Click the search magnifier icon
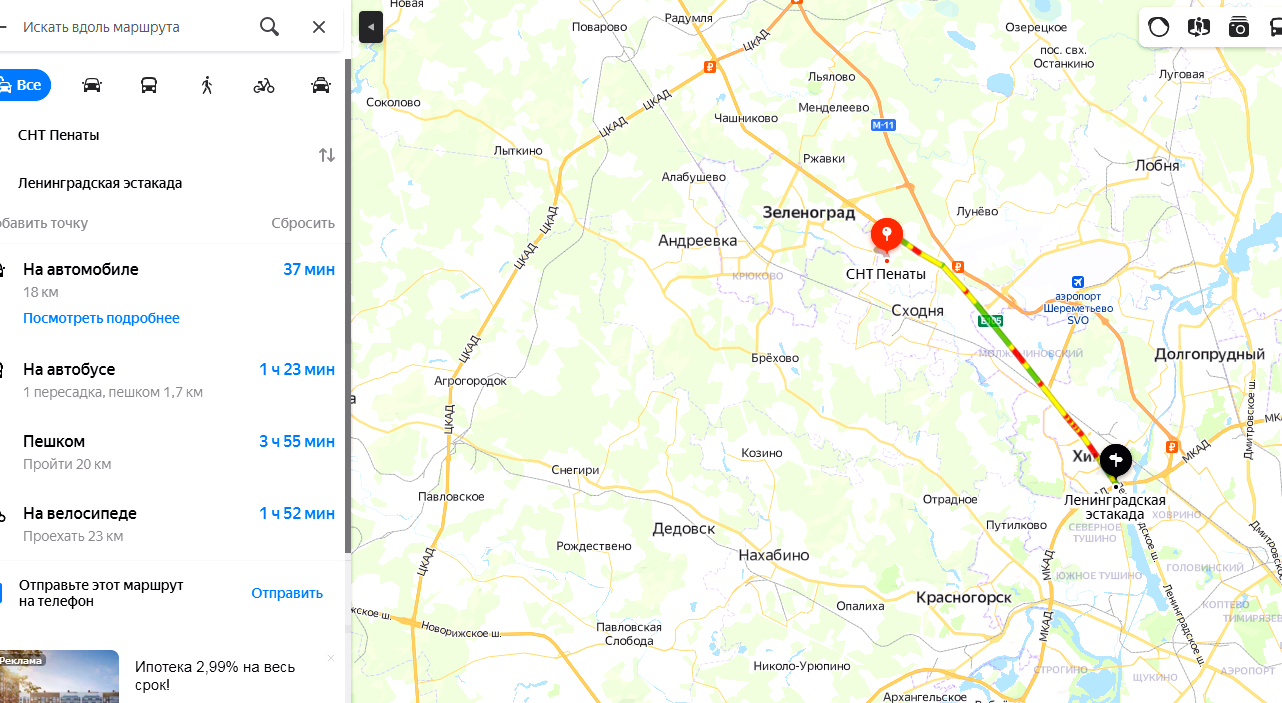The width and height of the screenshot is (1282, 703). pyautogui.click(x=269, y=27)
